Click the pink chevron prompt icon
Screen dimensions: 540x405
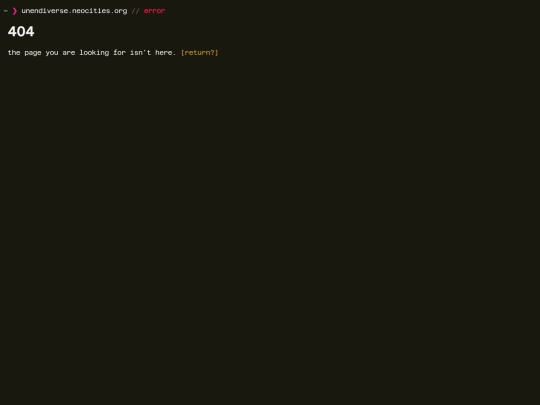(x=15, y=11)
